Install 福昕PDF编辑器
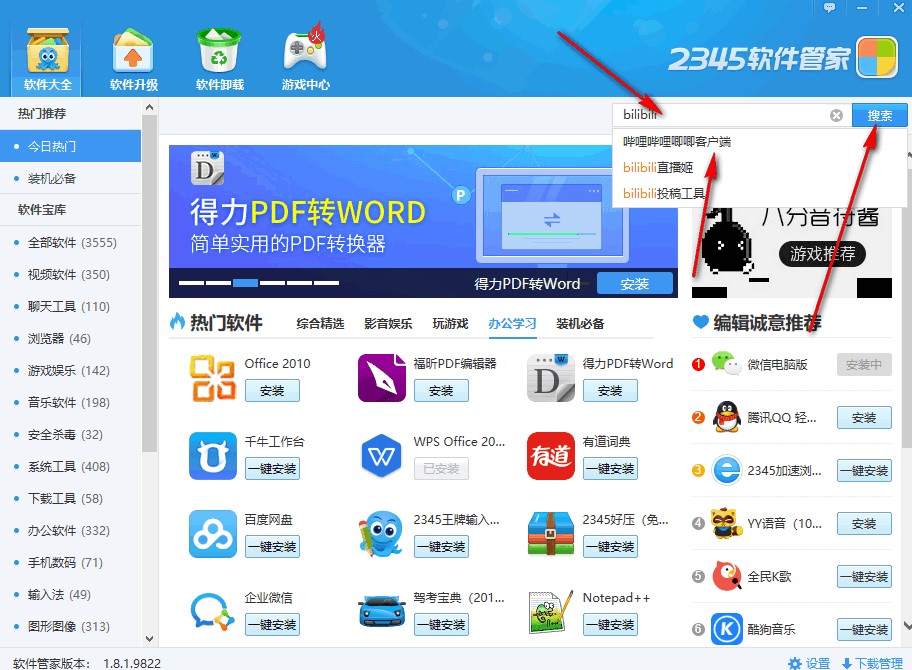This screenshot has width=912, height=670. (441, 391)
